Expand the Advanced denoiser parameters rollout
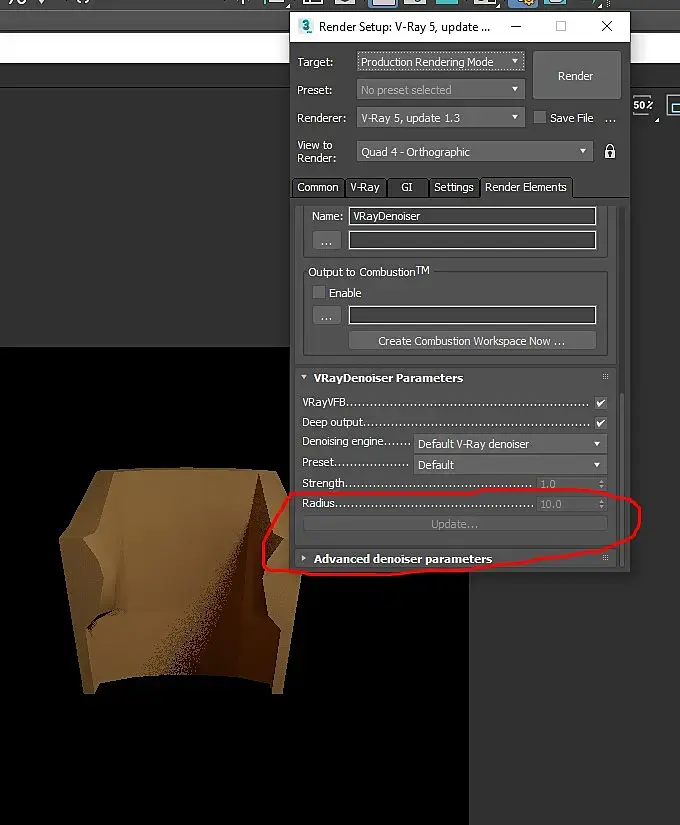This screenshot has height=825, width=680. 304,558
